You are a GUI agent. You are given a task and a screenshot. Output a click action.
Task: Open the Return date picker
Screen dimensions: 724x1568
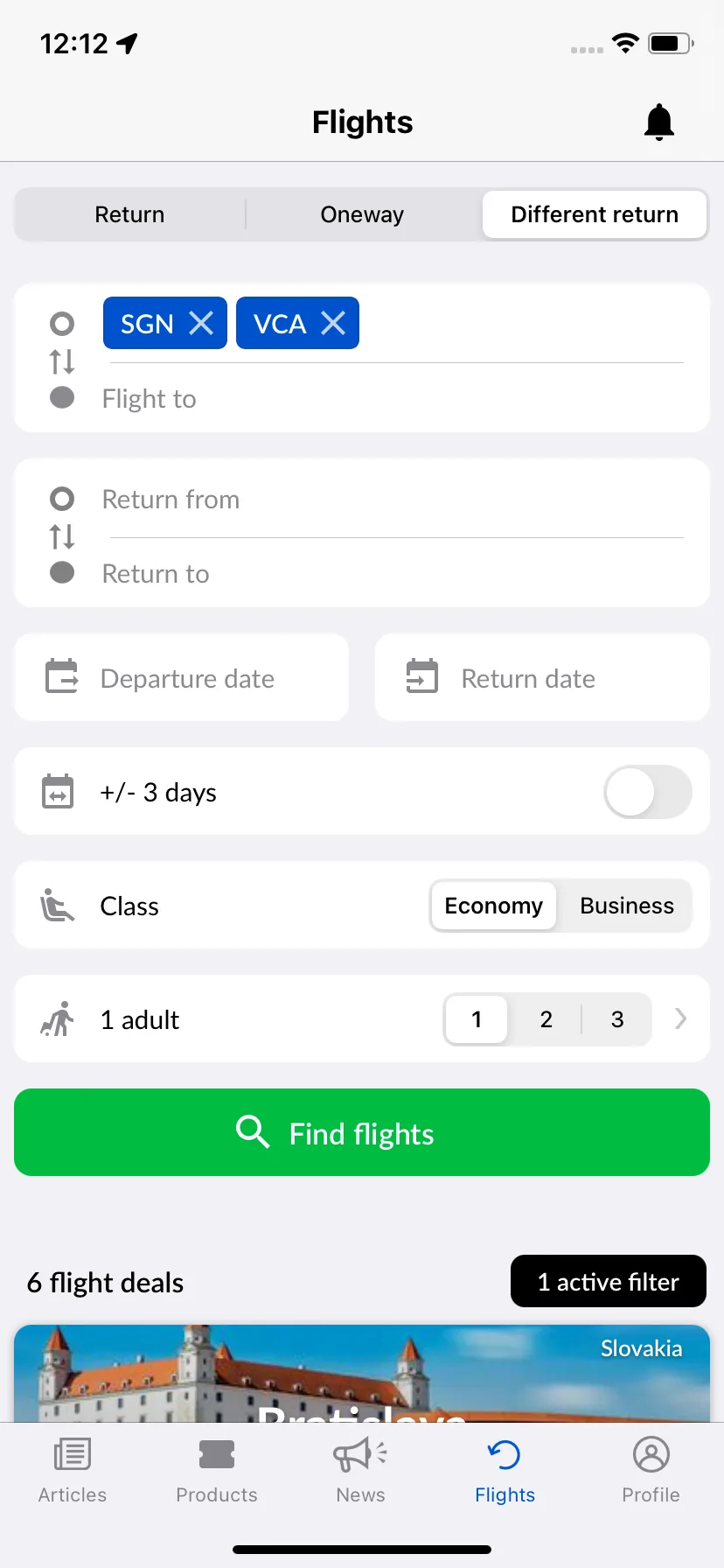[x=542, y=677]
